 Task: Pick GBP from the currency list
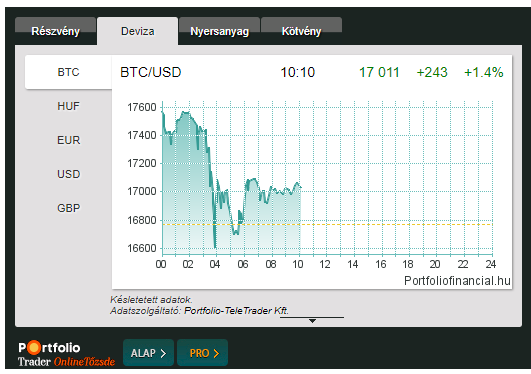[68, 208]
